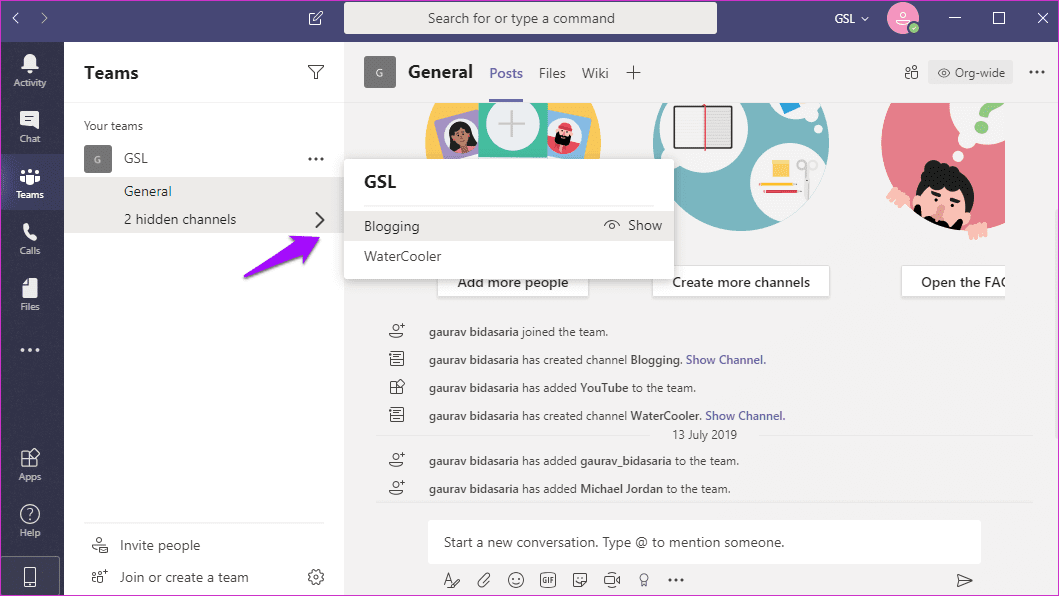The height and width of the screenshot is (596, 1059).
Task: Open the Activity feed
Action: pos(30,70)
